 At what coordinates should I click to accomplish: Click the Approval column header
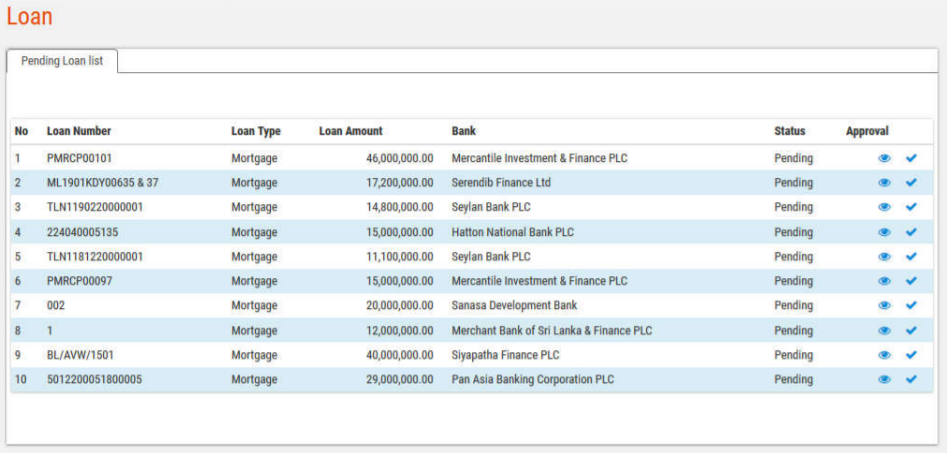click(867, 131)
